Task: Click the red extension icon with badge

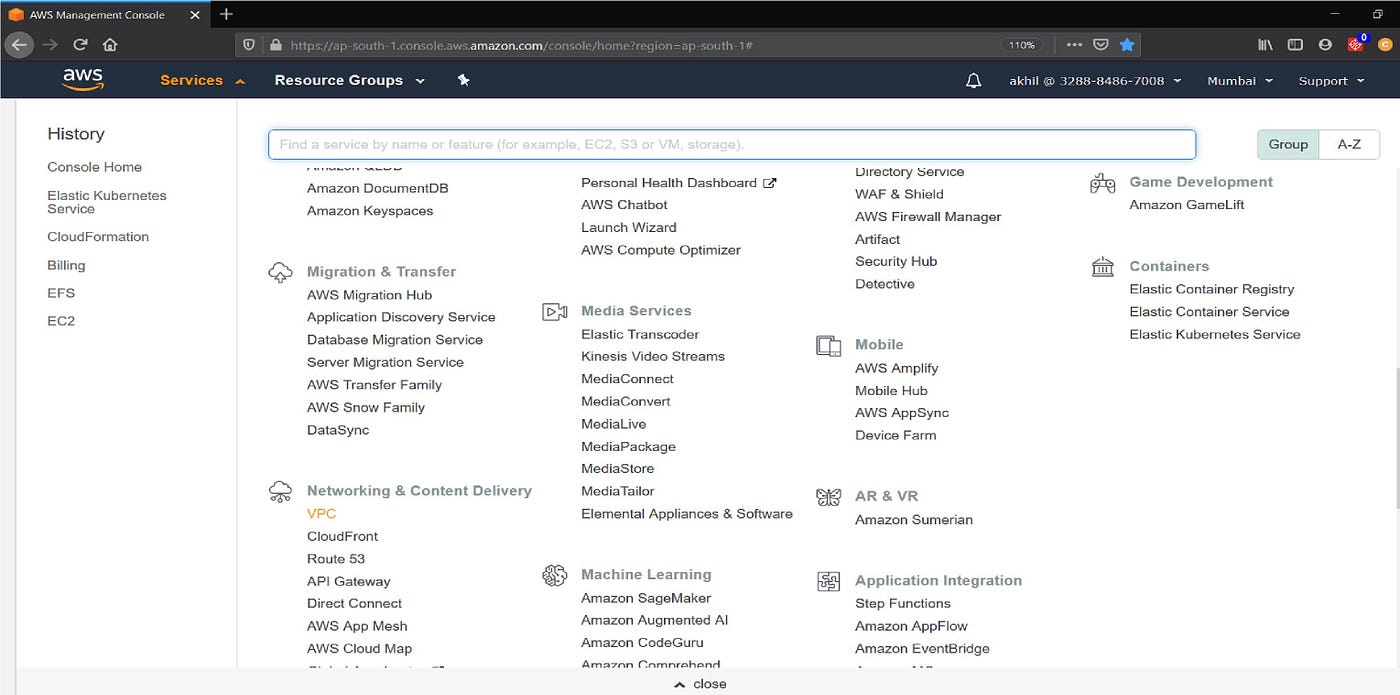Action: point(1356,43)
